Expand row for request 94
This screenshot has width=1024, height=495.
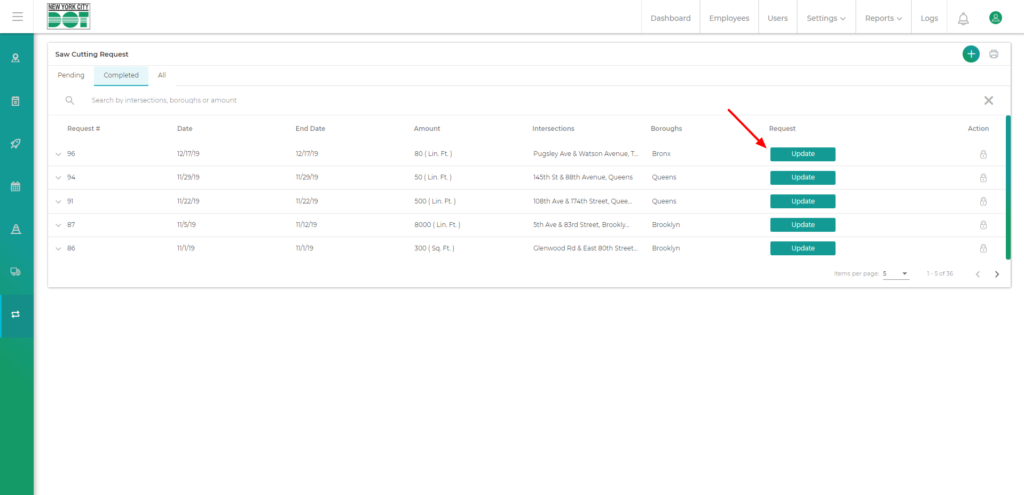pos(59,178)
